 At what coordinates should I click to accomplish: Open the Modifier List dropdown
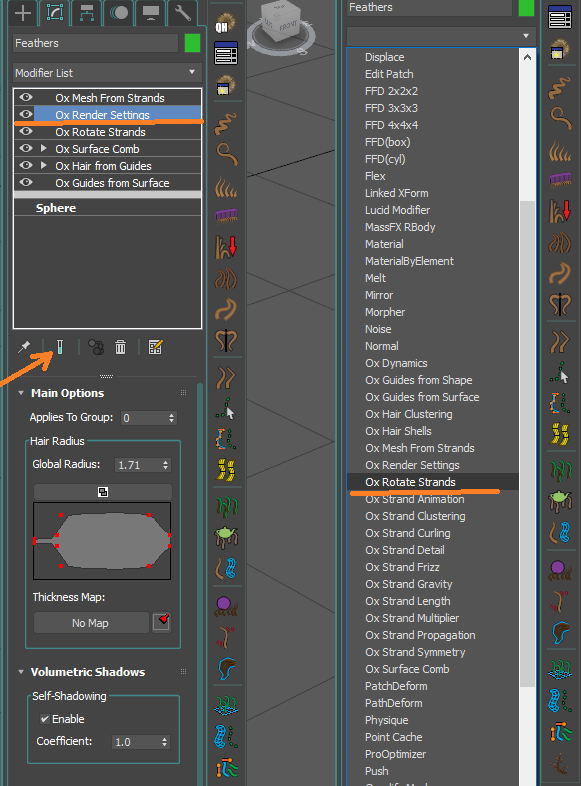pos(107,73)
